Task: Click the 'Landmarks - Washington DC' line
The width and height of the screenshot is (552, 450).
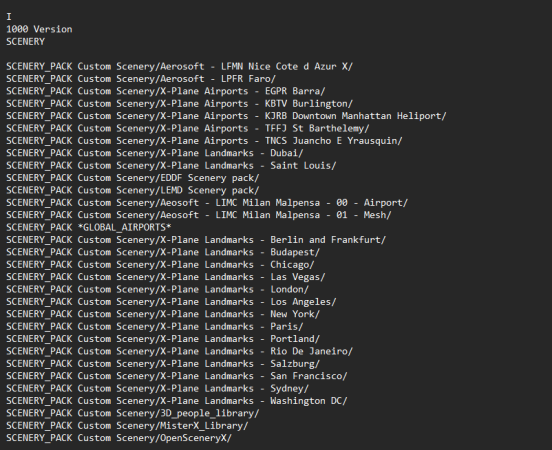Action: point(176,401)
